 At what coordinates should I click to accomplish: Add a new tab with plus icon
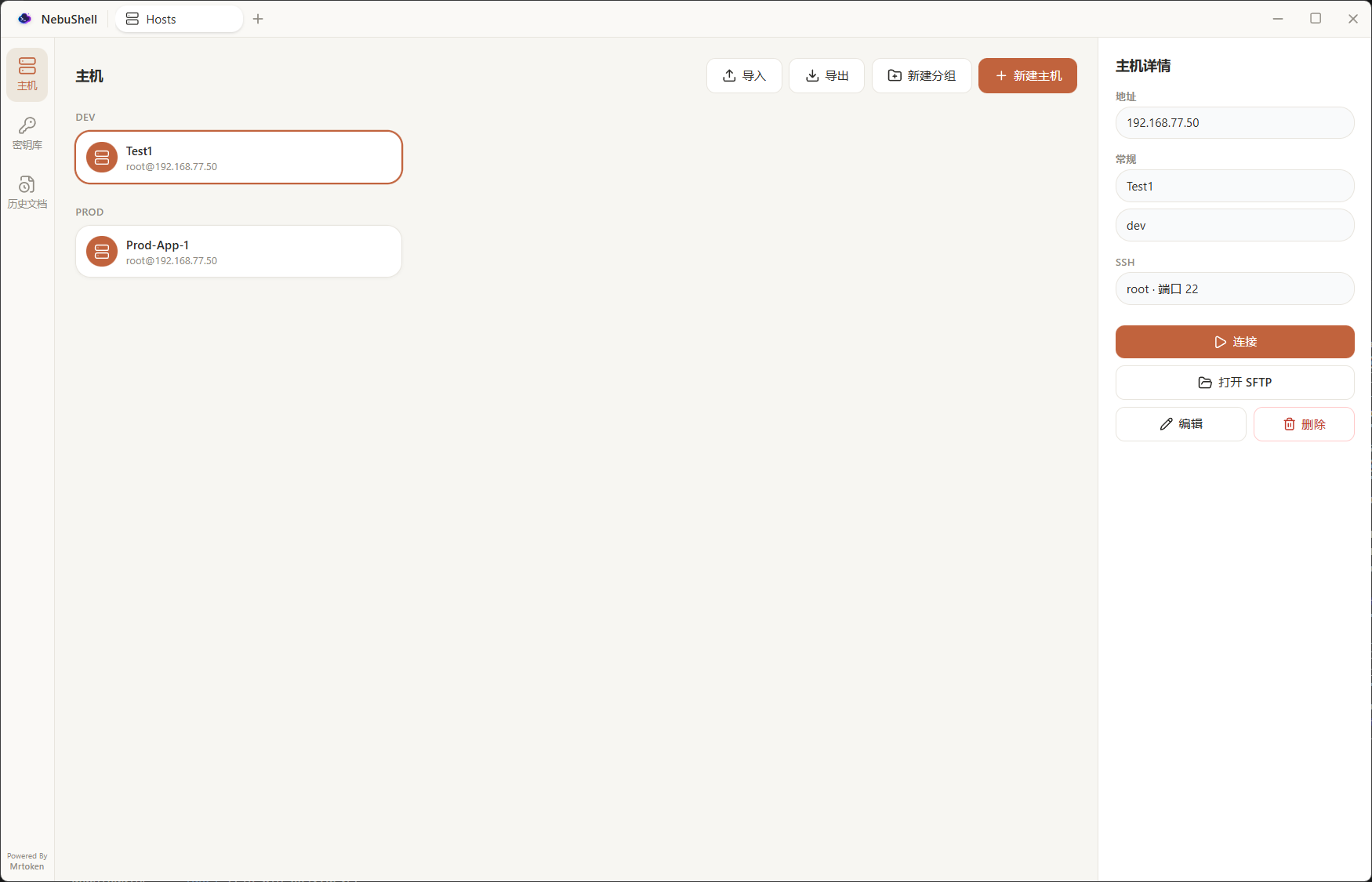click(x=258, y=19)
